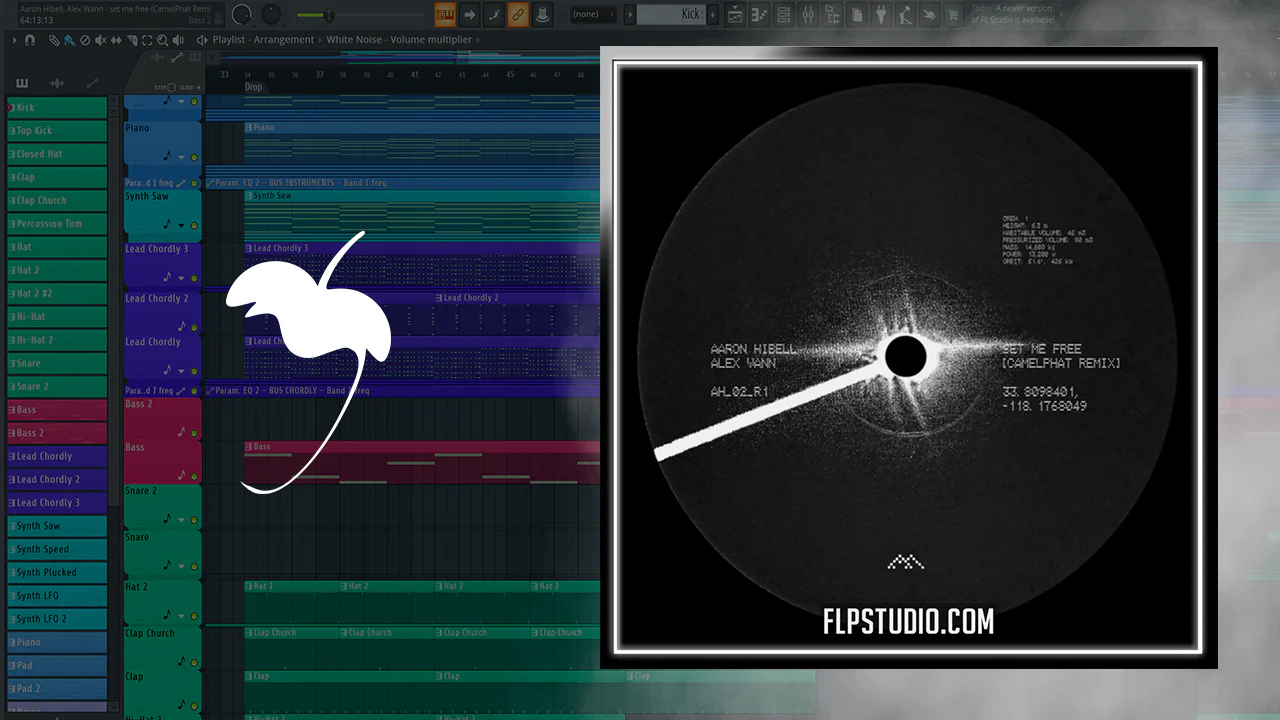Show automation clips in the picker
Viewport: 1280px width, 720px height.
click(92, 83)
